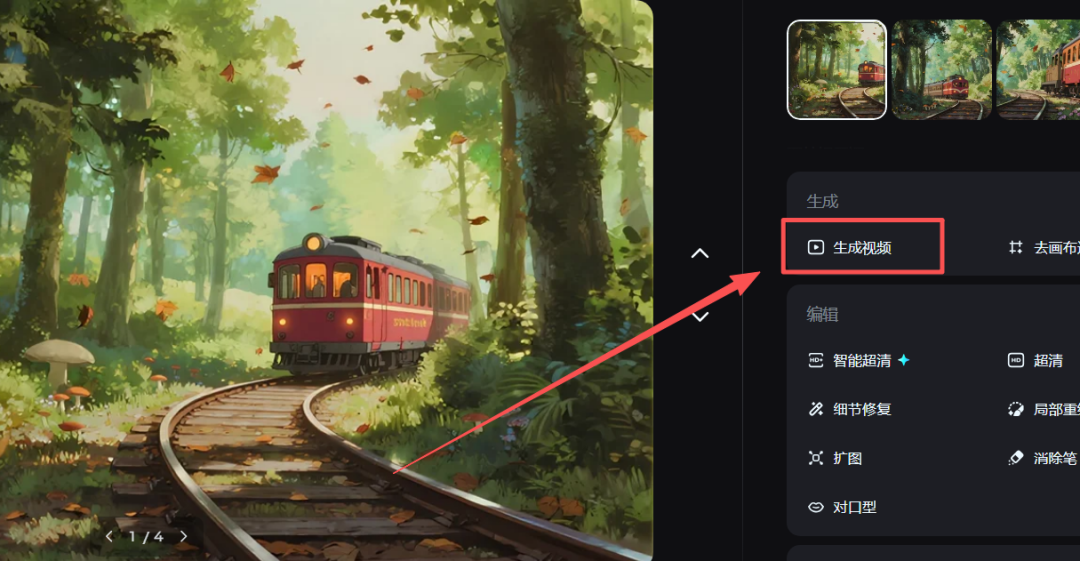Select the first train thumbnail
Screen dimensions: 1080x561
[837, 70]
